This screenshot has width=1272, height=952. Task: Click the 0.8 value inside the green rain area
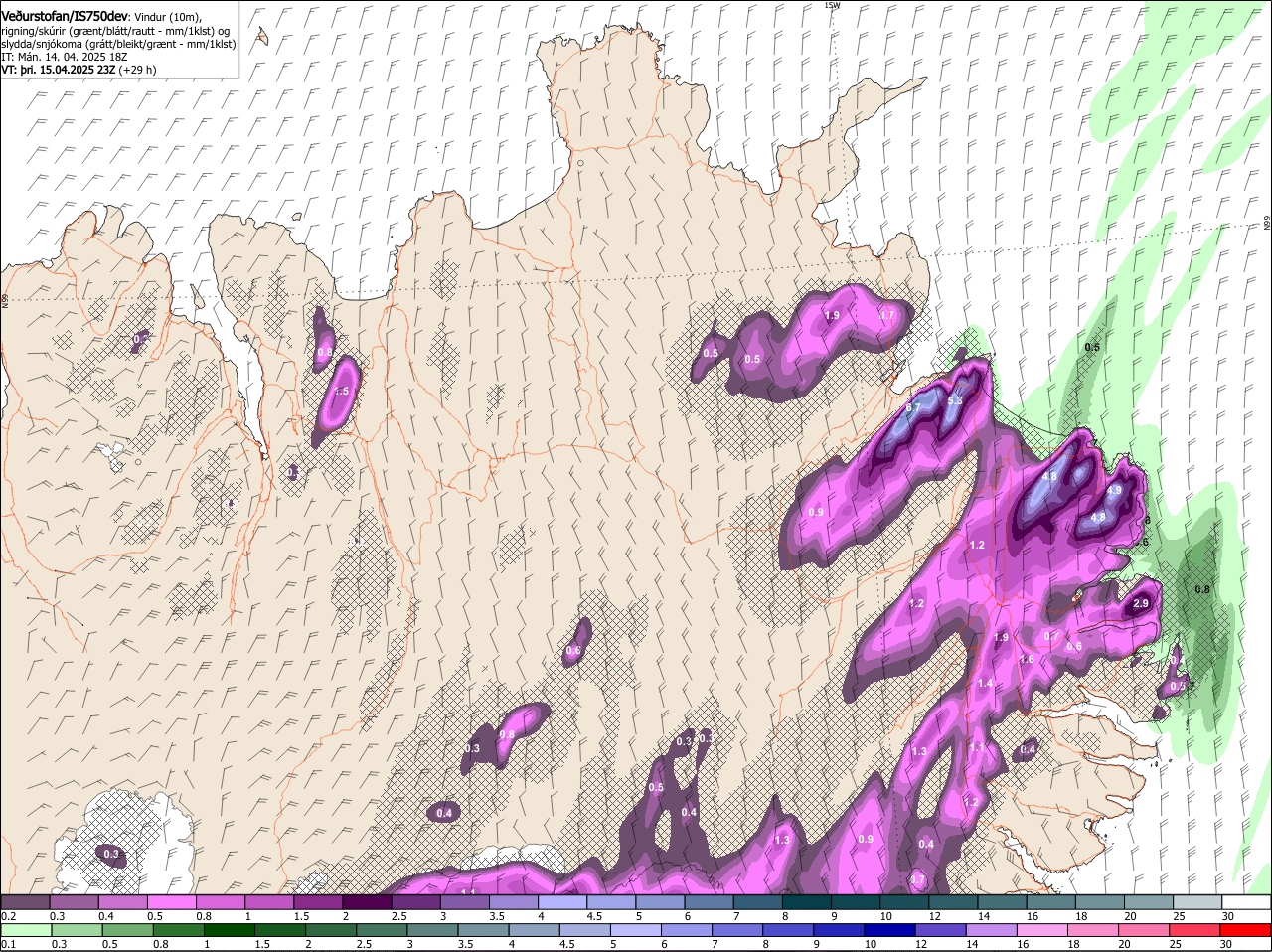[x=1202, y=589]
